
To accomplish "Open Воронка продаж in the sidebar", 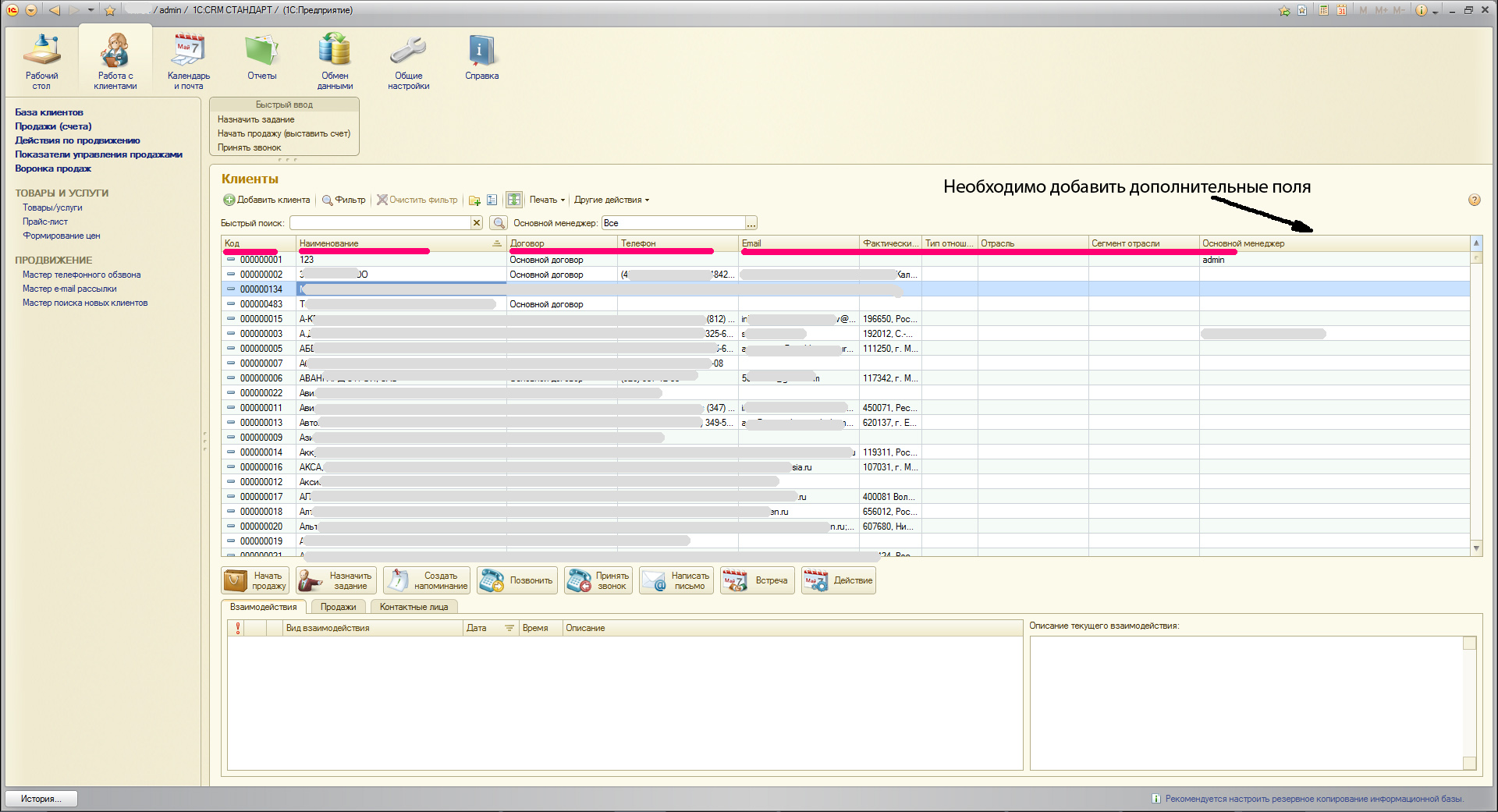I will (53, 168).
